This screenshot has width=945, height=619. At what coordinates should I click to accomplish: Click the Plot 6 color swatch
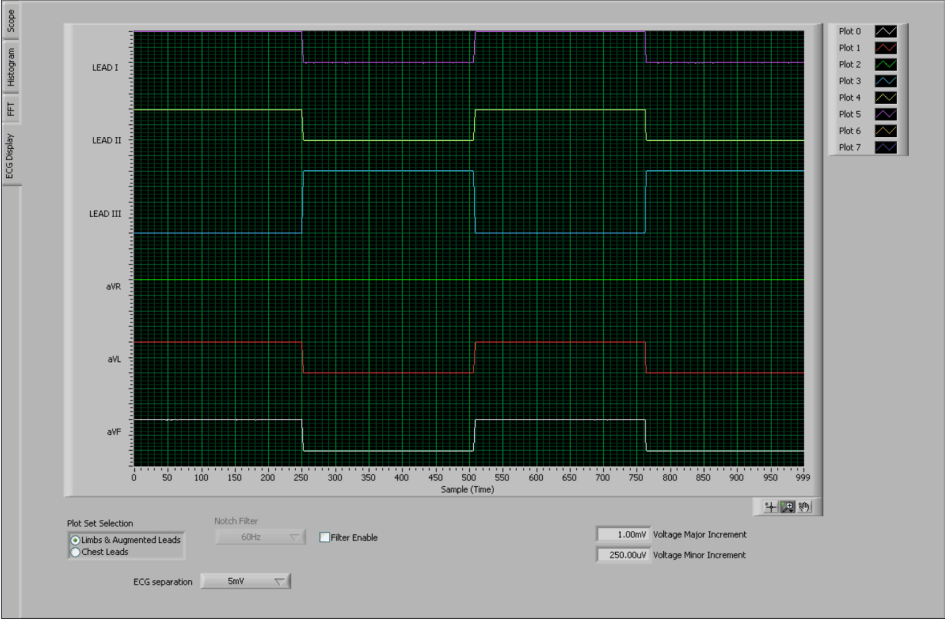tap(885, 130)
